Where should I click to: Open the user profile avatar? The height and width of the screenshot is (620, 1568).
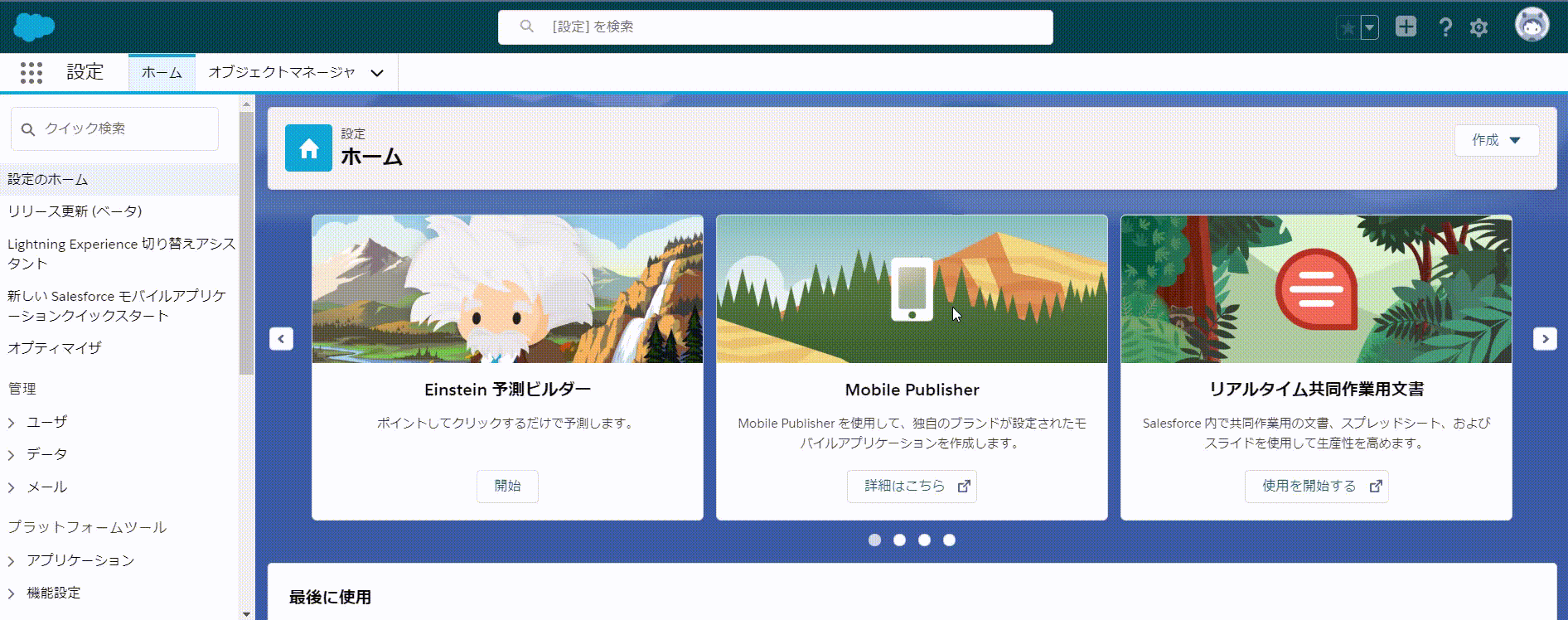click(x=1532, y=25)
